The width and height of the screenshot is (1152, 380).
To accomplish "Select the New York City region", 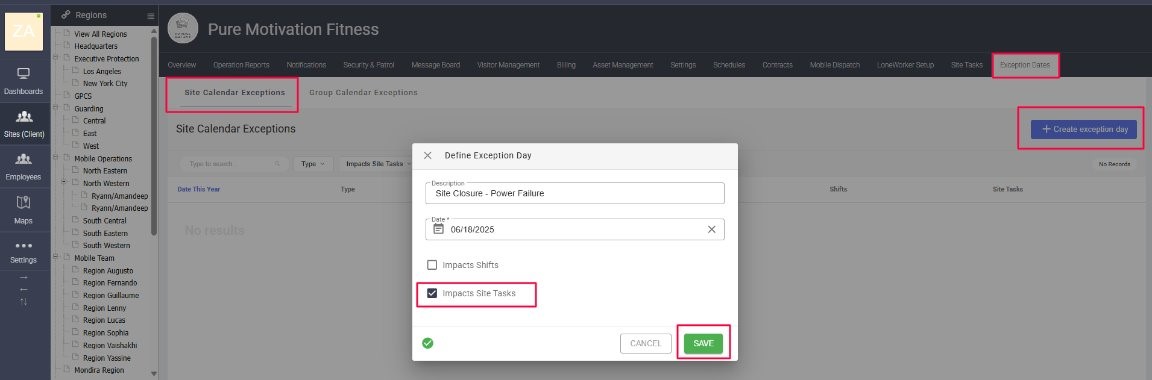I will 105,84.
